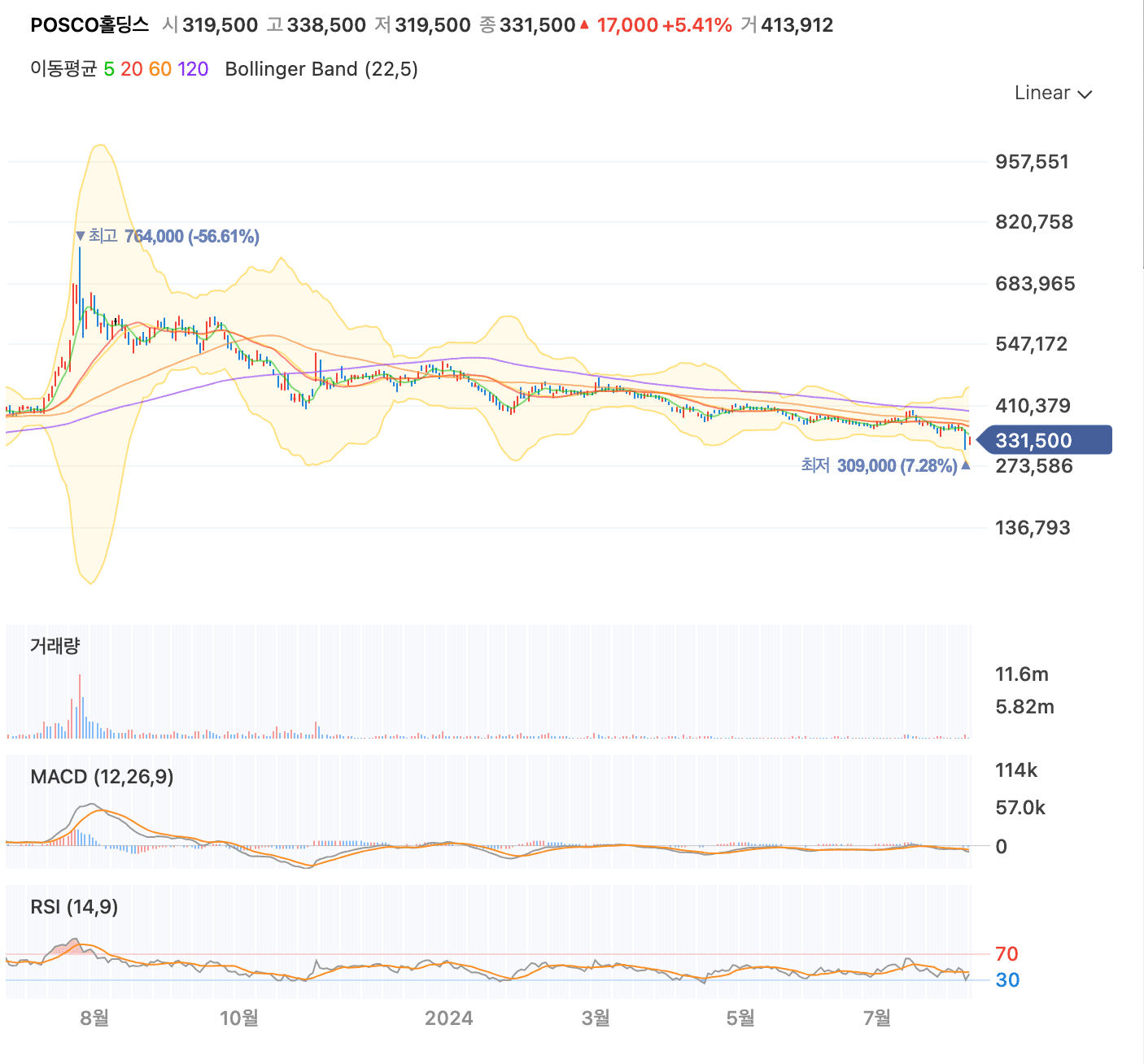Click the 683,965 price axis value
The height and width of the screenshot is (1064, 1144).
point(1035,283)
